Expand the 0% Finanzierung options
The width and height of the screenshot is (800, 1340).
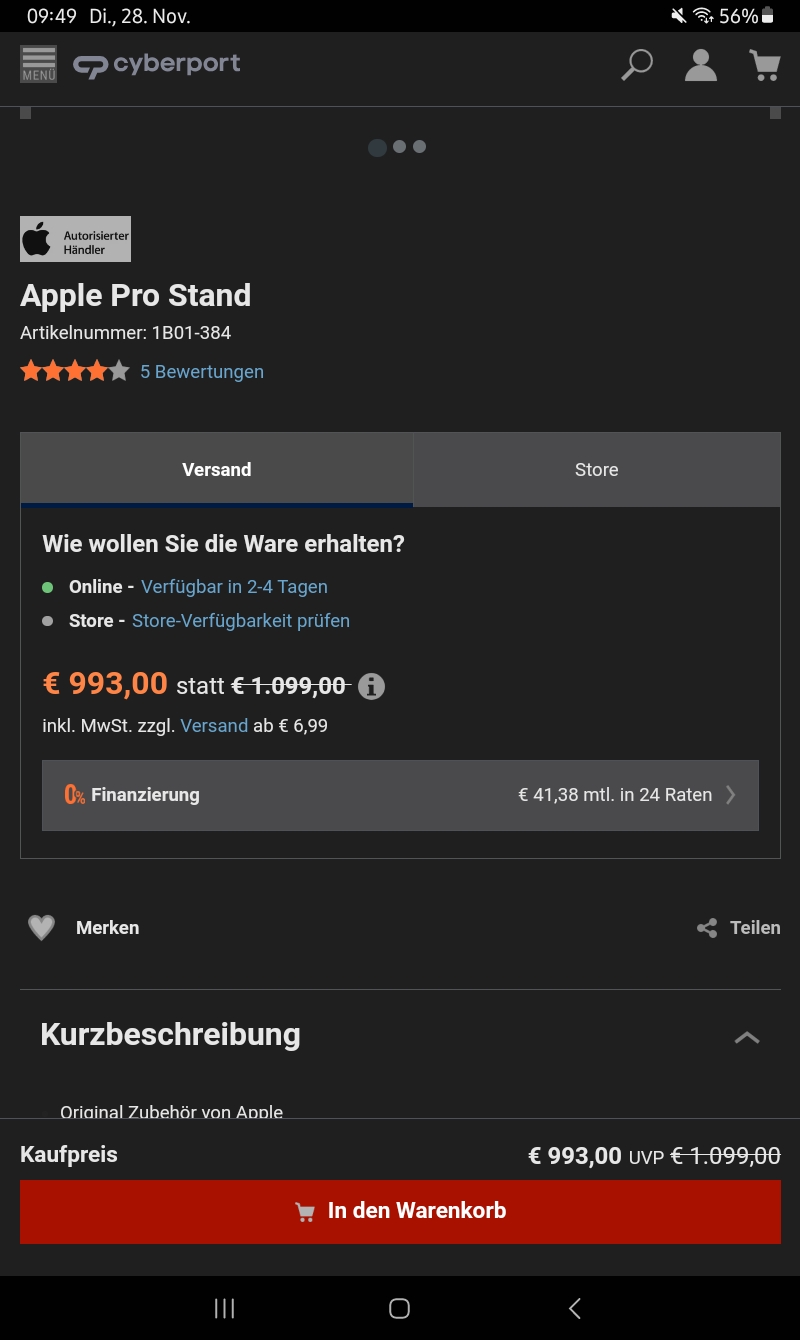pos(400,795)
